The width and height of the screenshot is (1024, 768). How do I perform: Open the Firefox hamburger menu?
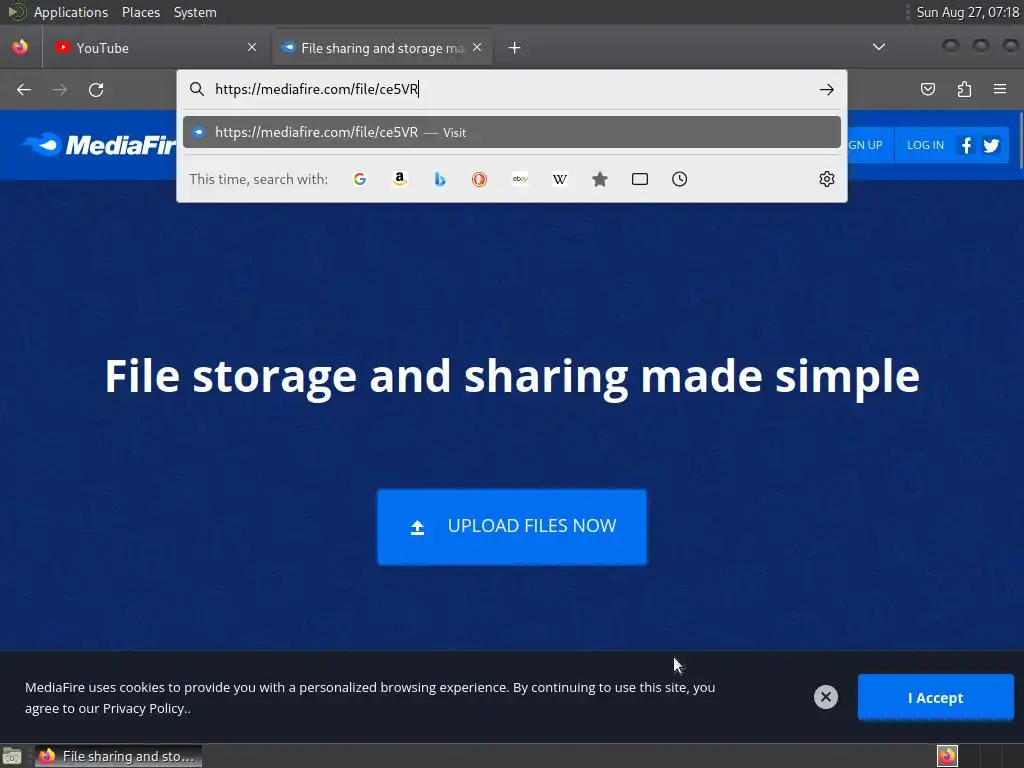[x=1000, y=89]
